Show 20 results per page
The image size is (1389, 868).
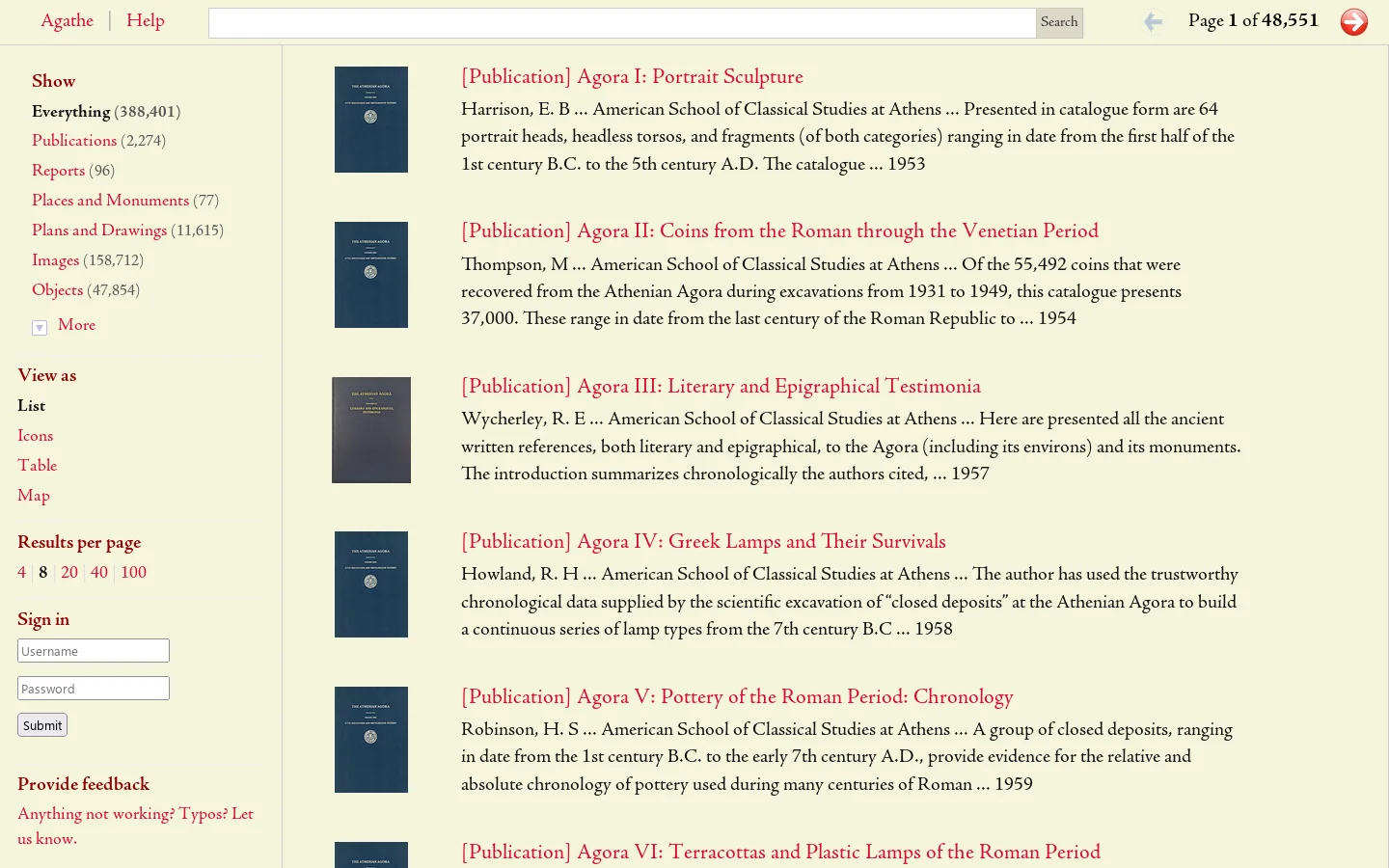coord(69,573)
